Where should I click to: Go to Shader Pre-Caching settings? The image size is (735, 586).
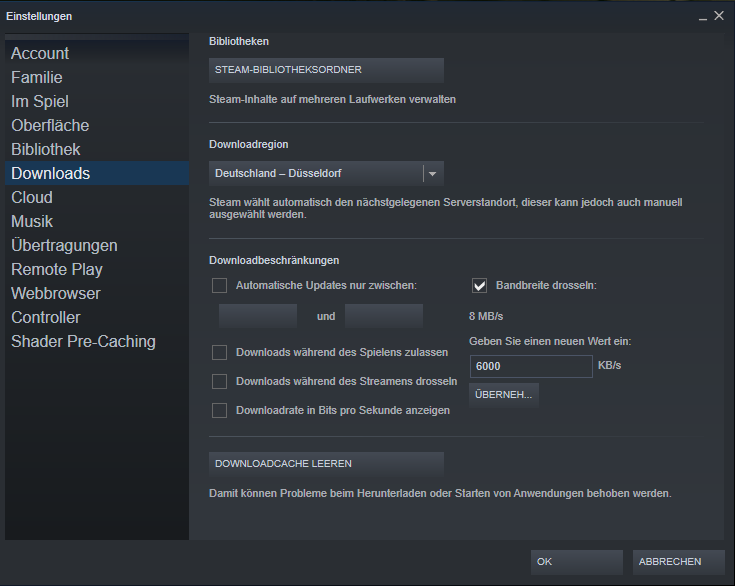coord(97,341)
